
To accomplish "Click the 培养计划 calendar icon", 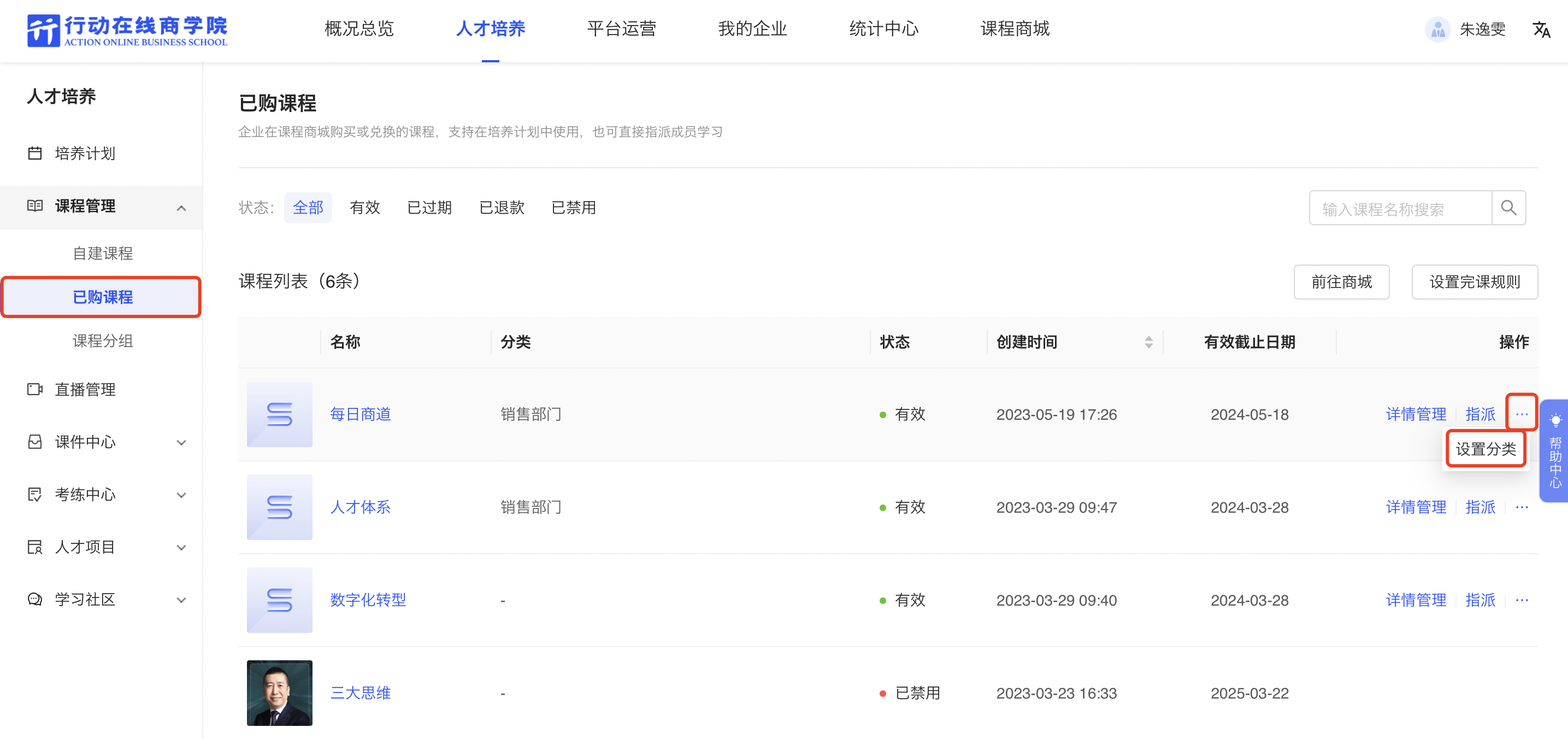I will (x=36, y=154).
